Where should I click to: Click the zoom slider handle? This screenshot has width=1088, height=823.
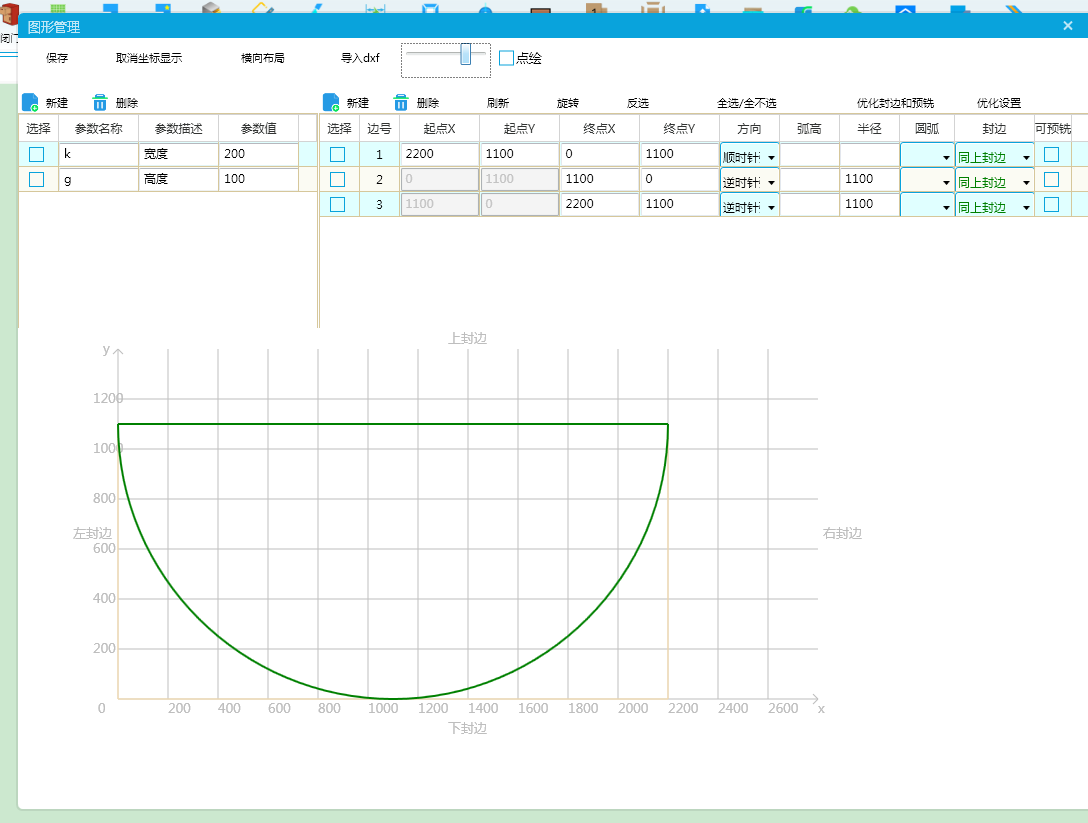[x=466, y=54]
